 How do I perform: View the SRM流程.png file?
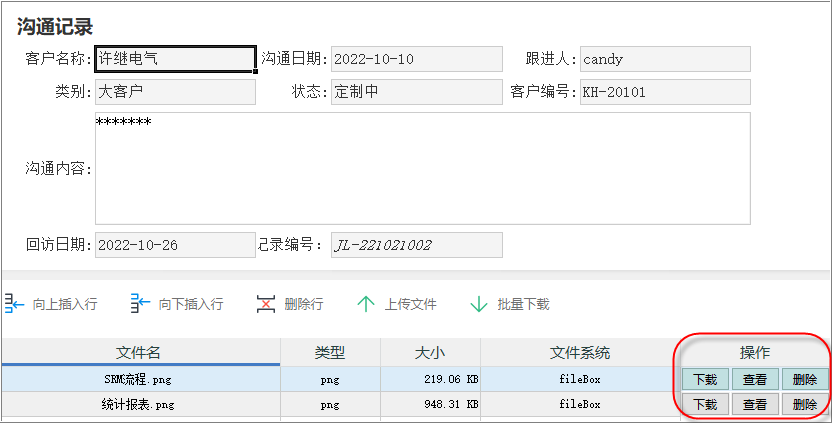click(x=755, y=379)
